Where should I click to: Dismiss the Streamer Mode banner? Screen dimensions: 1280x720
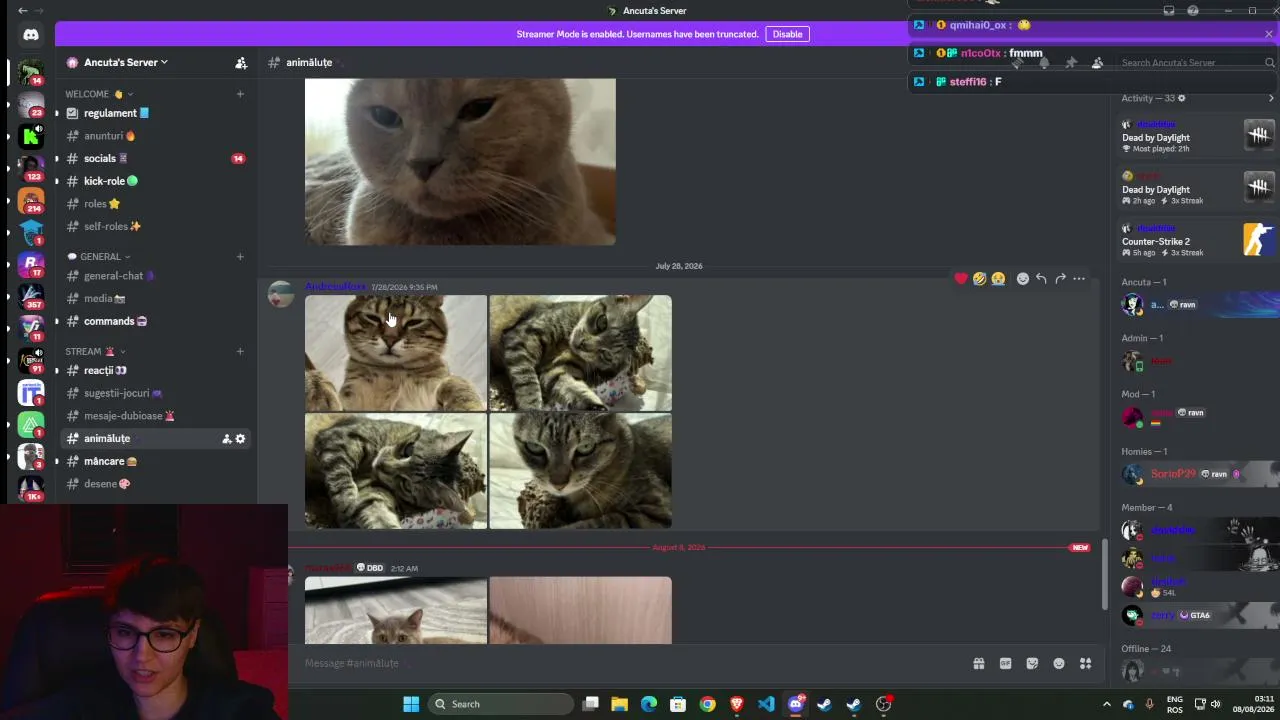click(1269, 34)
